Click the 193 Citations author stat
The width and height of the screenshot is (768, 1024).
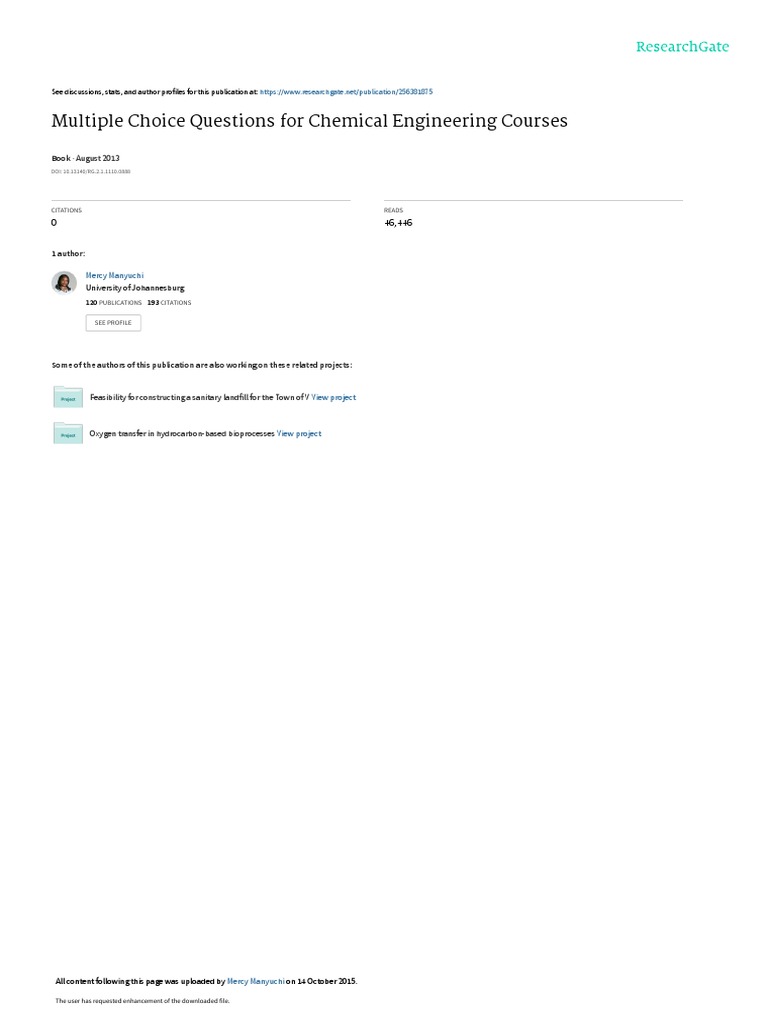point(169,303)
